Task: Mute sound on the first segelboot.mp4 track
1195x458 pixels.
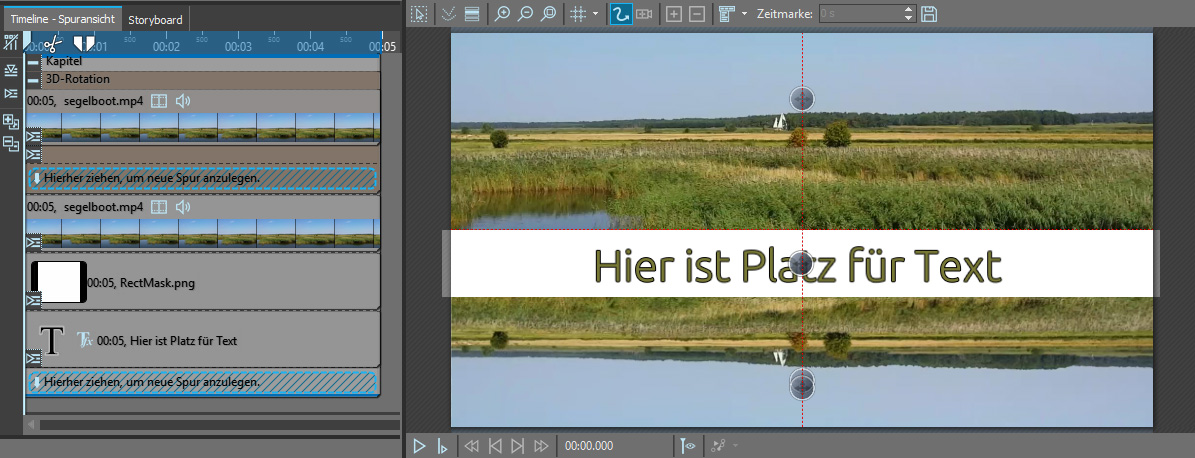Action: [x=183, y=101]
